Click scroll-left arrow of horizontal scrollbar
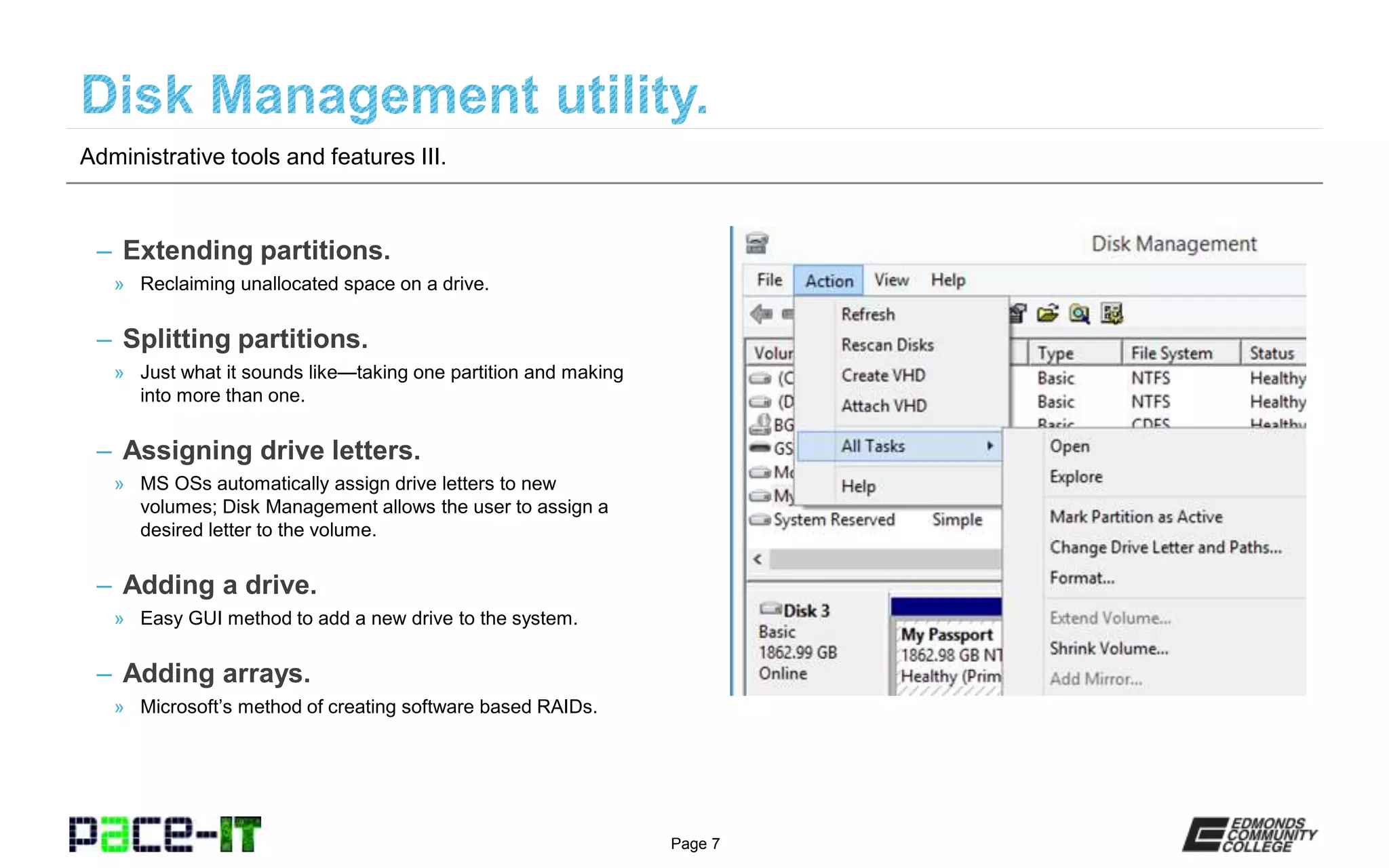The image size is (1389, 868). coord(758,559)
